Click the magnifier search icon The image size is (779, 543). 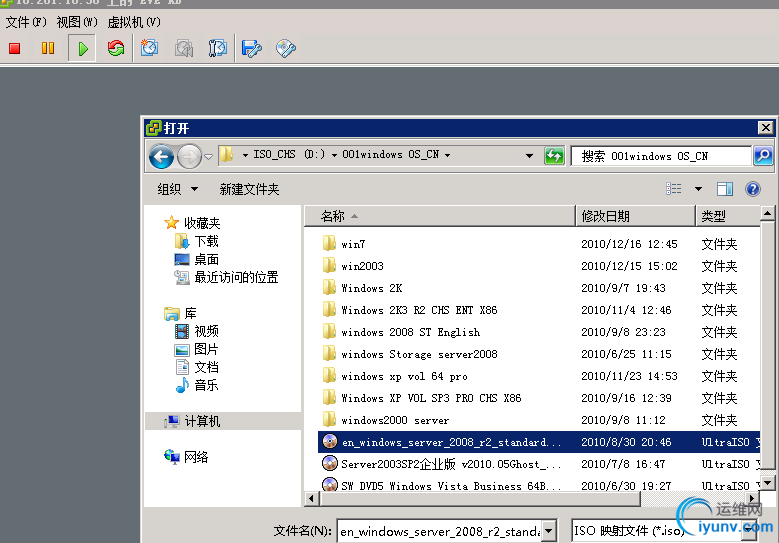tap(763, 156)
